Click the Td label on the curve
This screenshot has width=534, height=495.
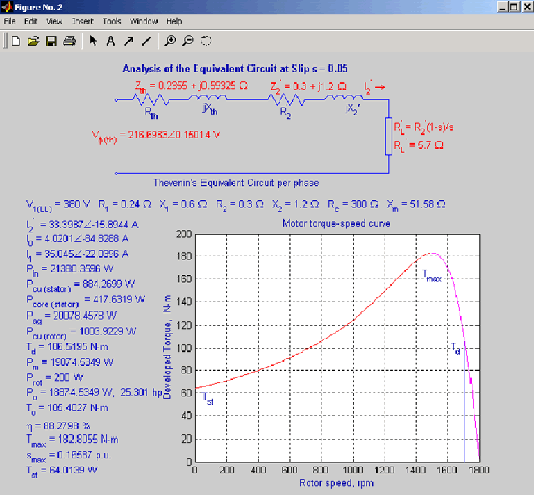pyautogui.click(x=456, y=349)
